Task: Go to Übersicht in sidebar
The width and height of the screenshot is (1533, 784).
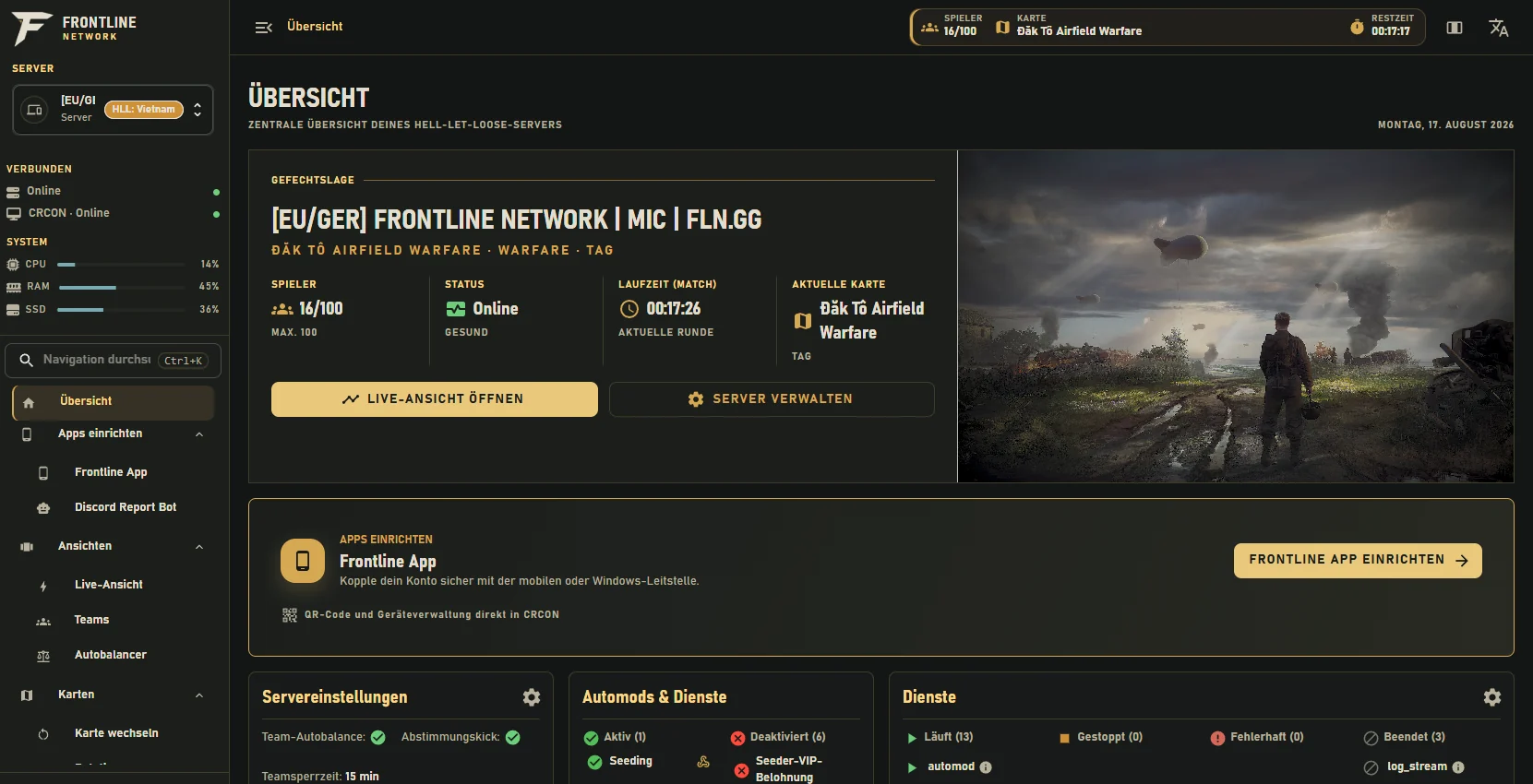Action: coord(113,402)
